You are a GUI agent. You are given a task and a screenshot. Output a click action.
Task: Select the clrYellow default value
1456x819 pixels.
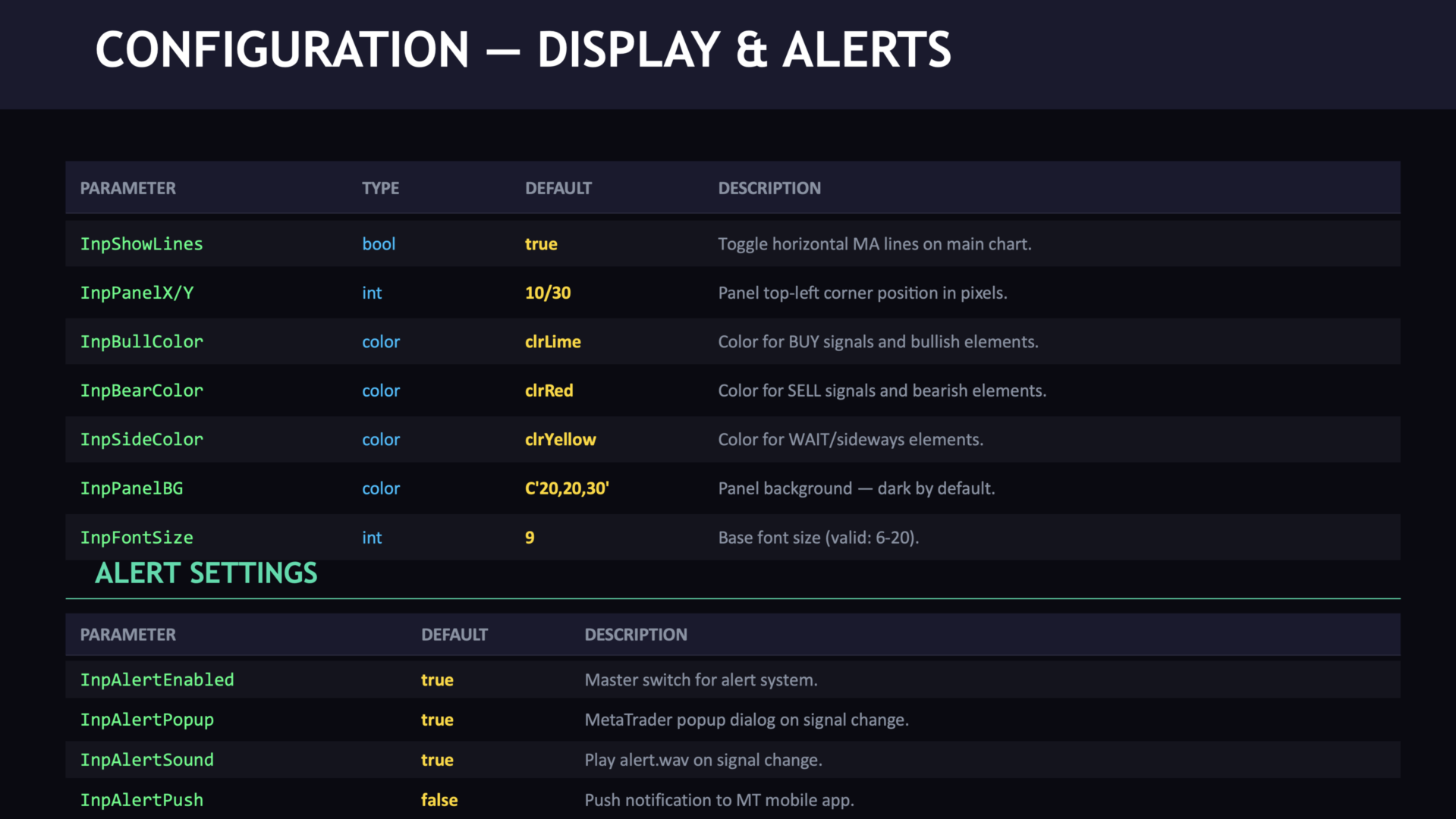click(560, 440)
